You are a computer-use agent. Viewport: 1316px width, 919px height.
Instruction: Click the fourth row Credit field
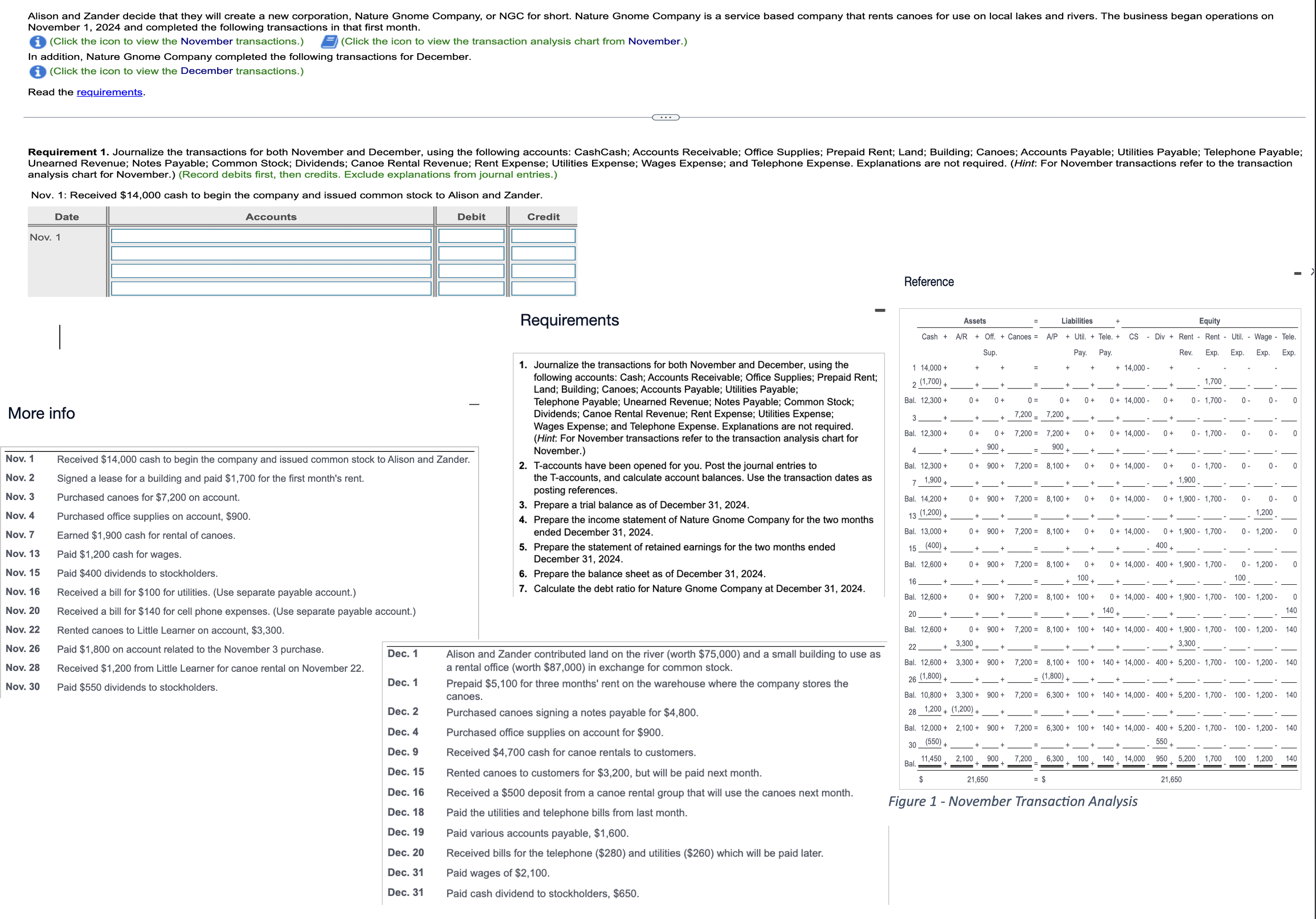tap(543, 288)
